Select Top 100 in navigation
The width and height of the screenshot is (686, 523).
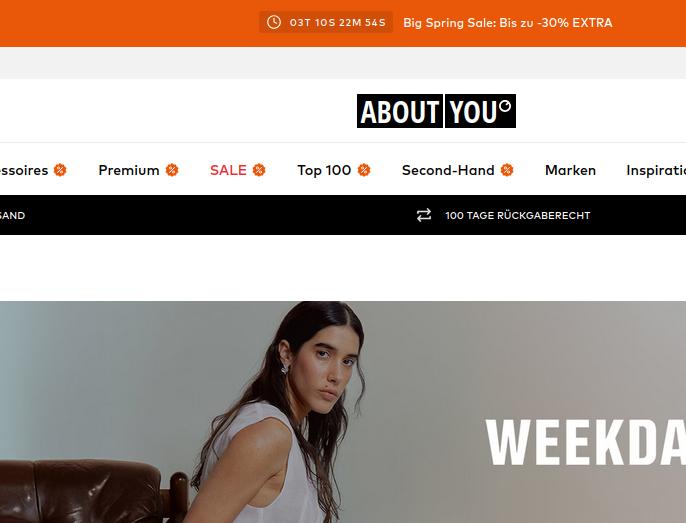tap(324, 170)
